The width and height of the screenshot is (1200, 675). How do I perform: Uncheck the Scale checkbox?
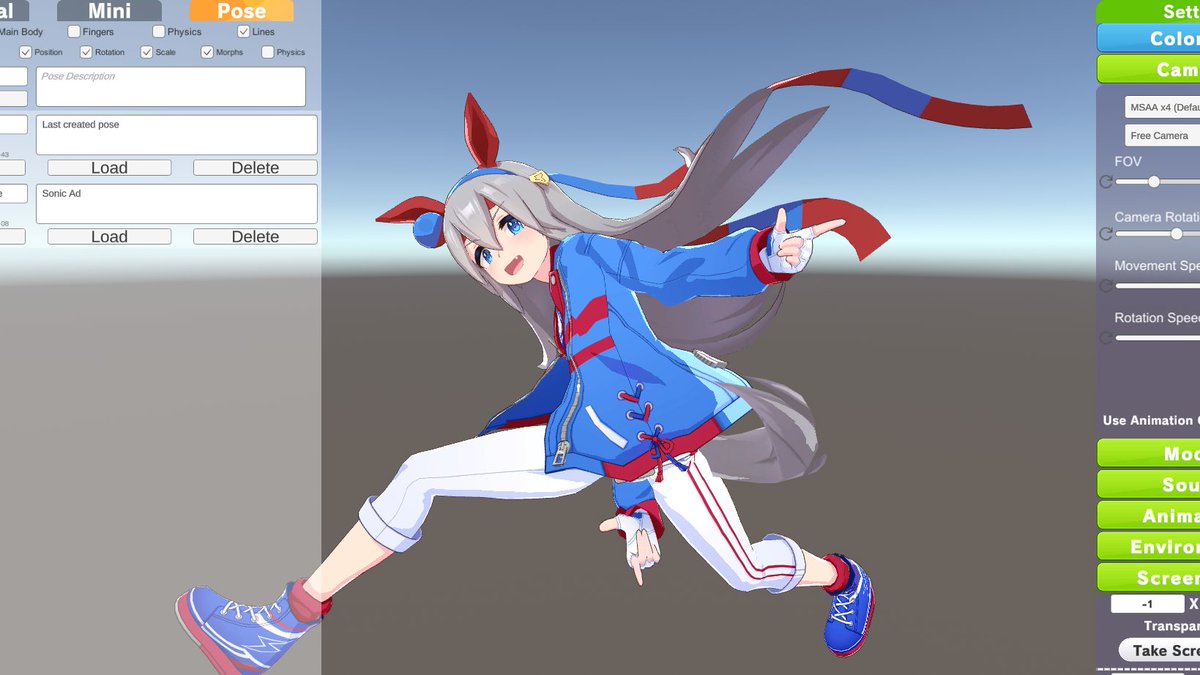click(x=147, y=52)
